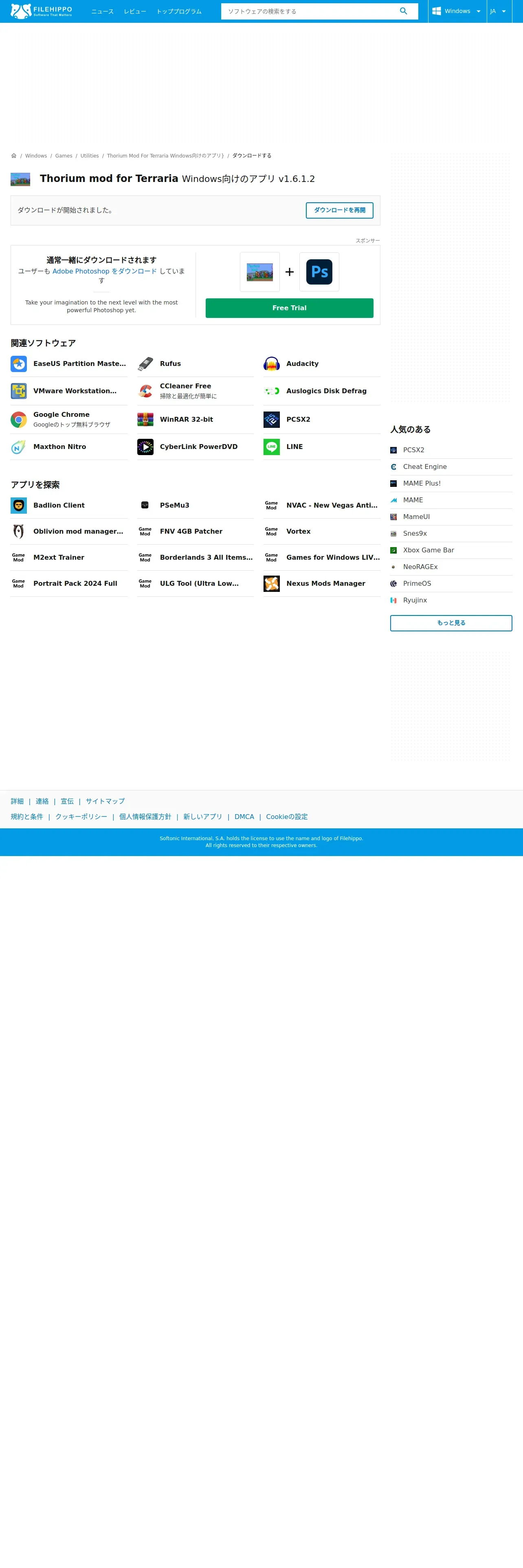Click the 個人情報保護方針 footer link
The image size is (523, 1568).
click(x=145, y=817)
